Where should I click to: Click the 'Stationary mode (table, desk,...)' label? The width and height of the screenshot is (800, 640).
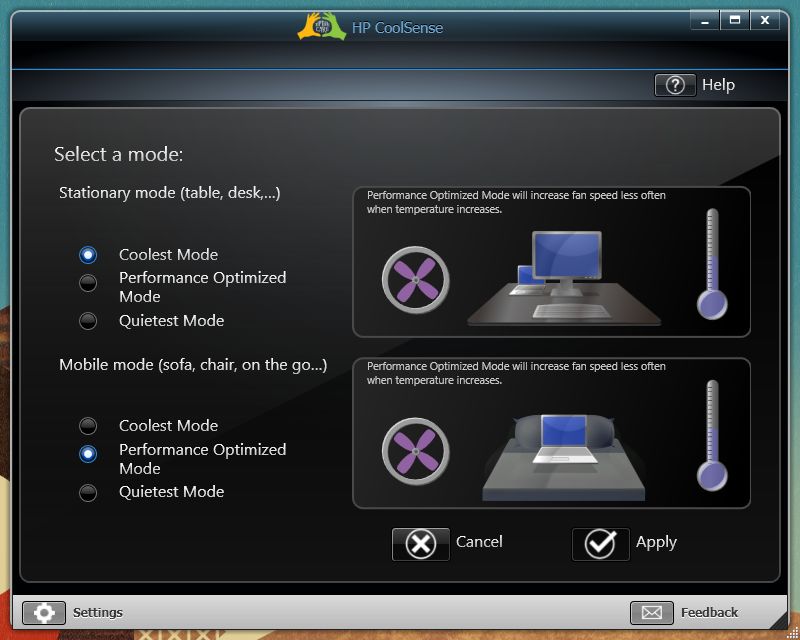(x=169, y=193)
